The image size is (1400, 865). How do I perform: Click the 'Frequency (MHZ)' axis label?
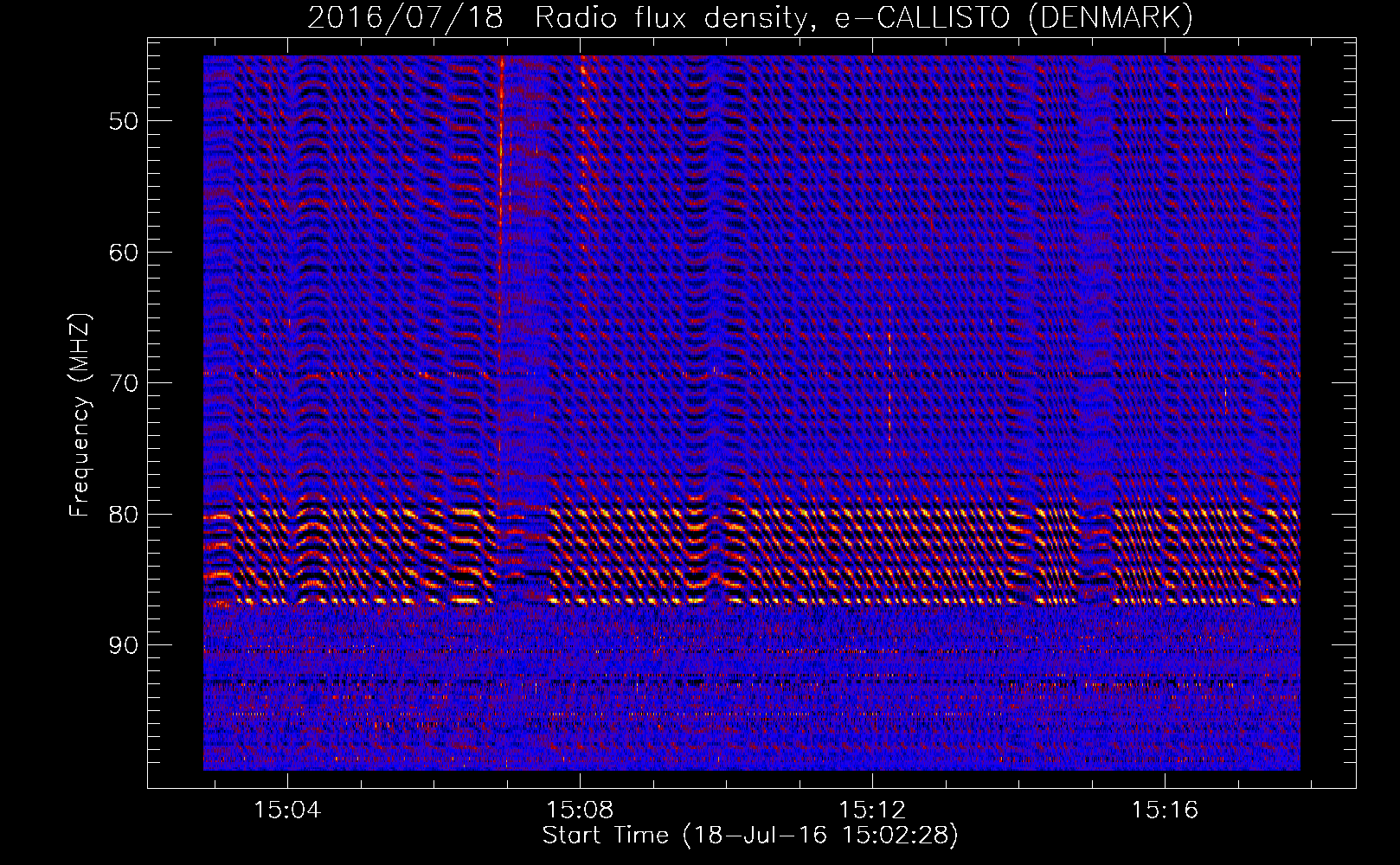(x=80, y=415)
